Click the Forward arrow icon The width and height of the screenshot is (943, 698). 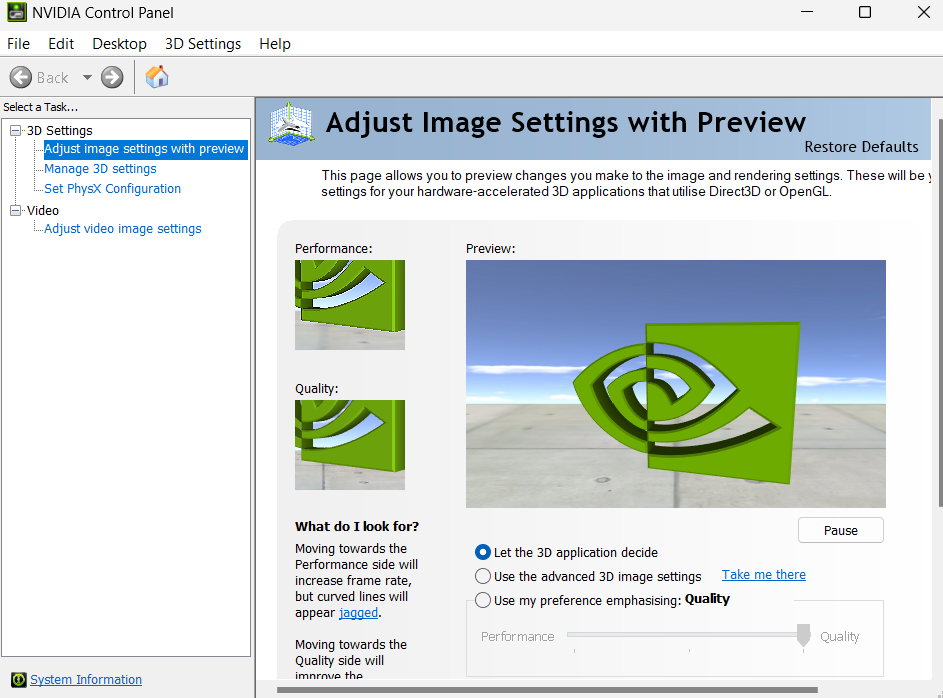click(112, 78)
